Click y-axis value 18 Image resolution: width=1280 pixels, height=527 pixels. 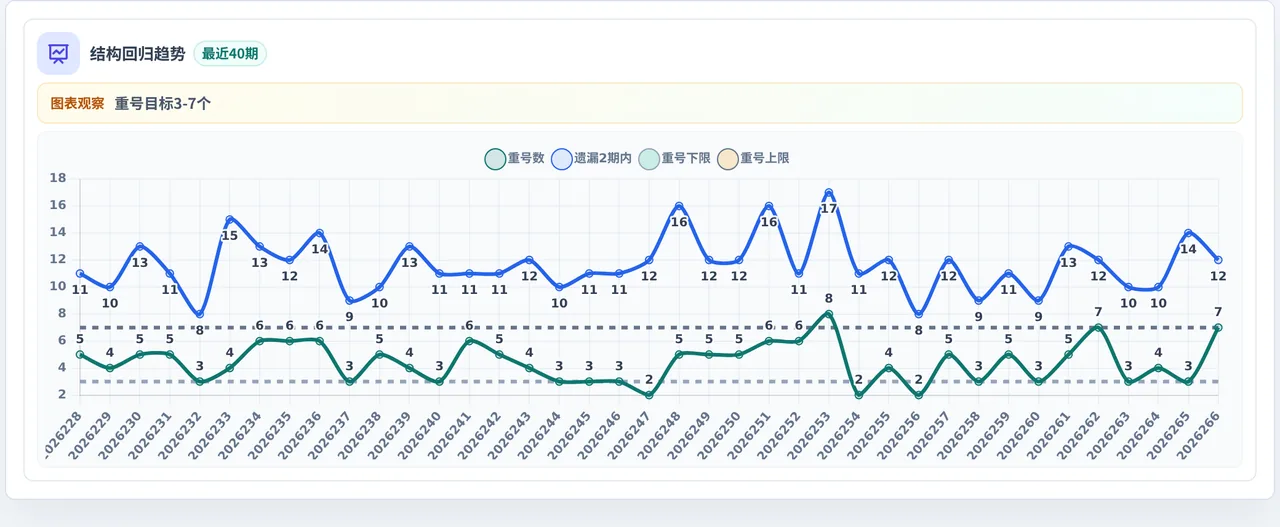(58, 179)
